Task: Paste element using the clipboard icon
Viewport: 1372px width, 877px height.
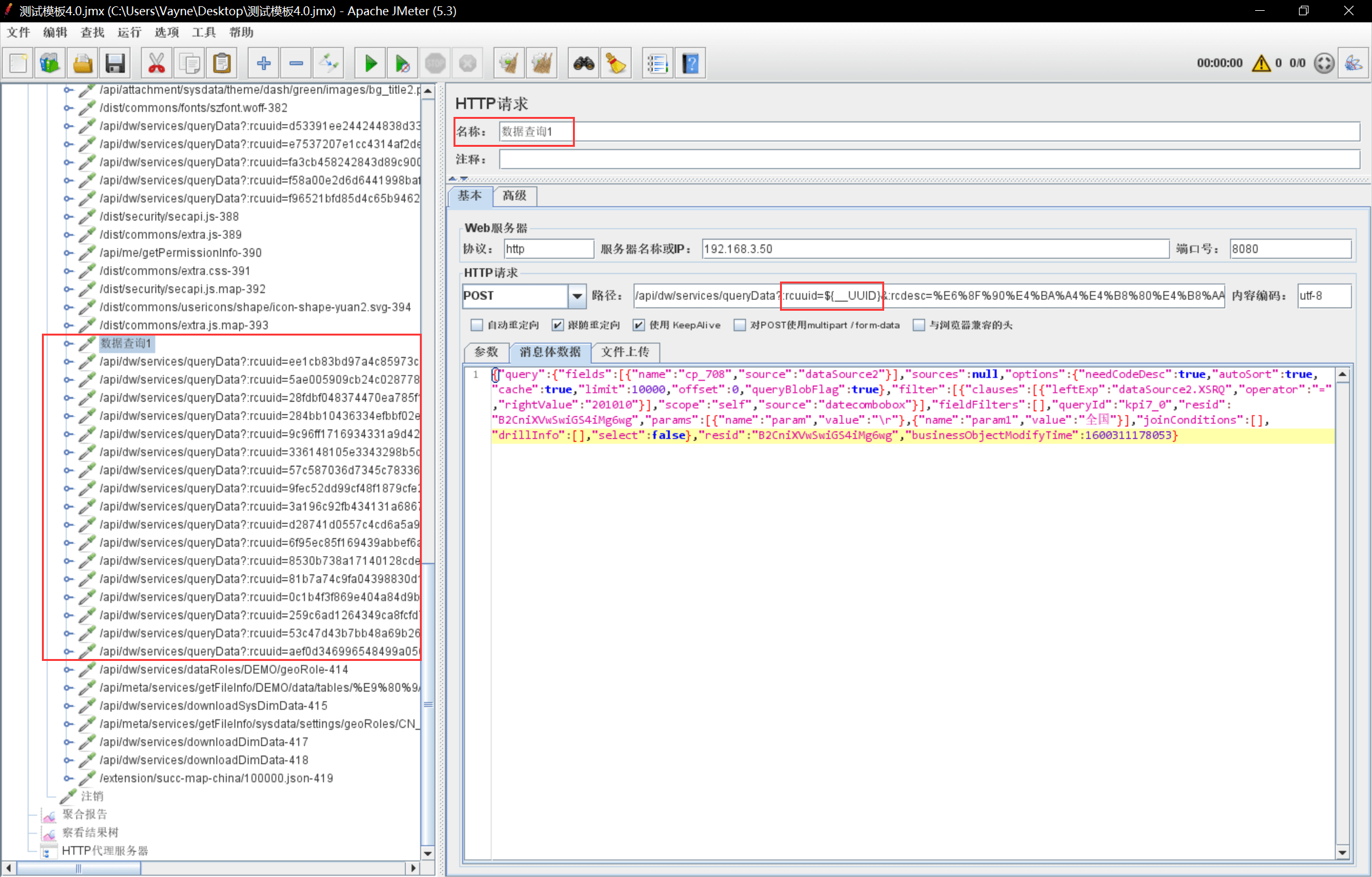Action: pos(221,63)
